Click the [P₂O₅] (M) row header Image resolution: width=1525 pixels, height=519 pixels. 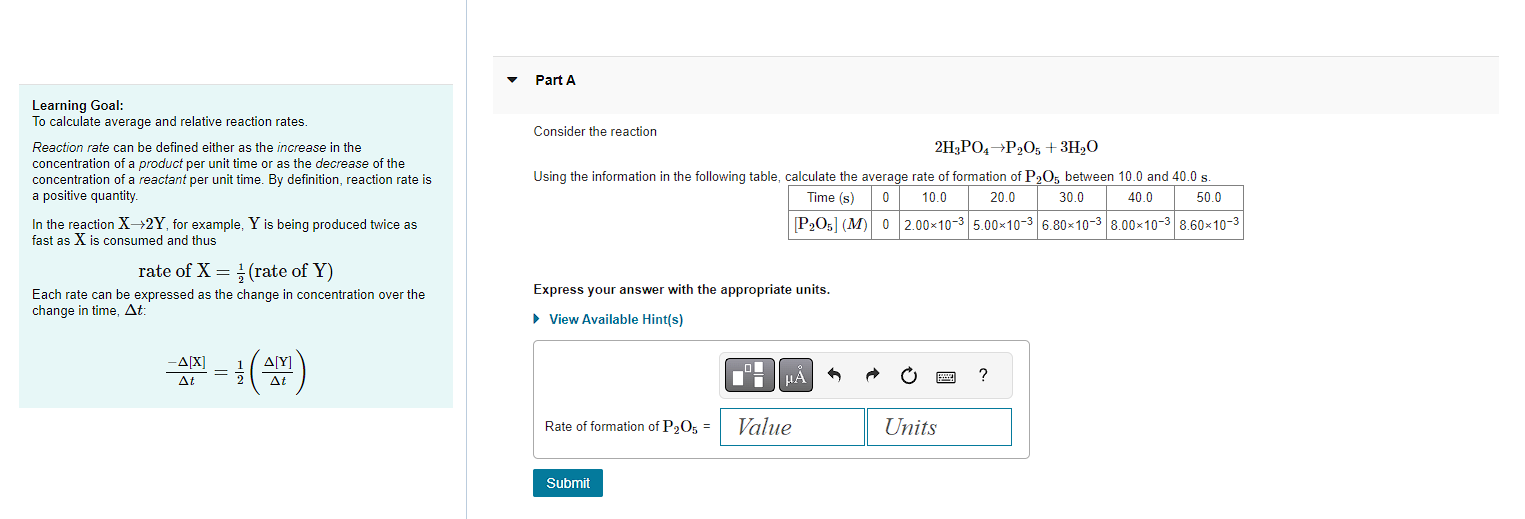point(830,225)
